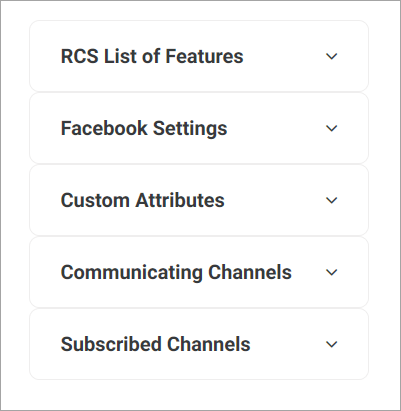Open the RCS List of Features accordion panel

coord(199,56)
